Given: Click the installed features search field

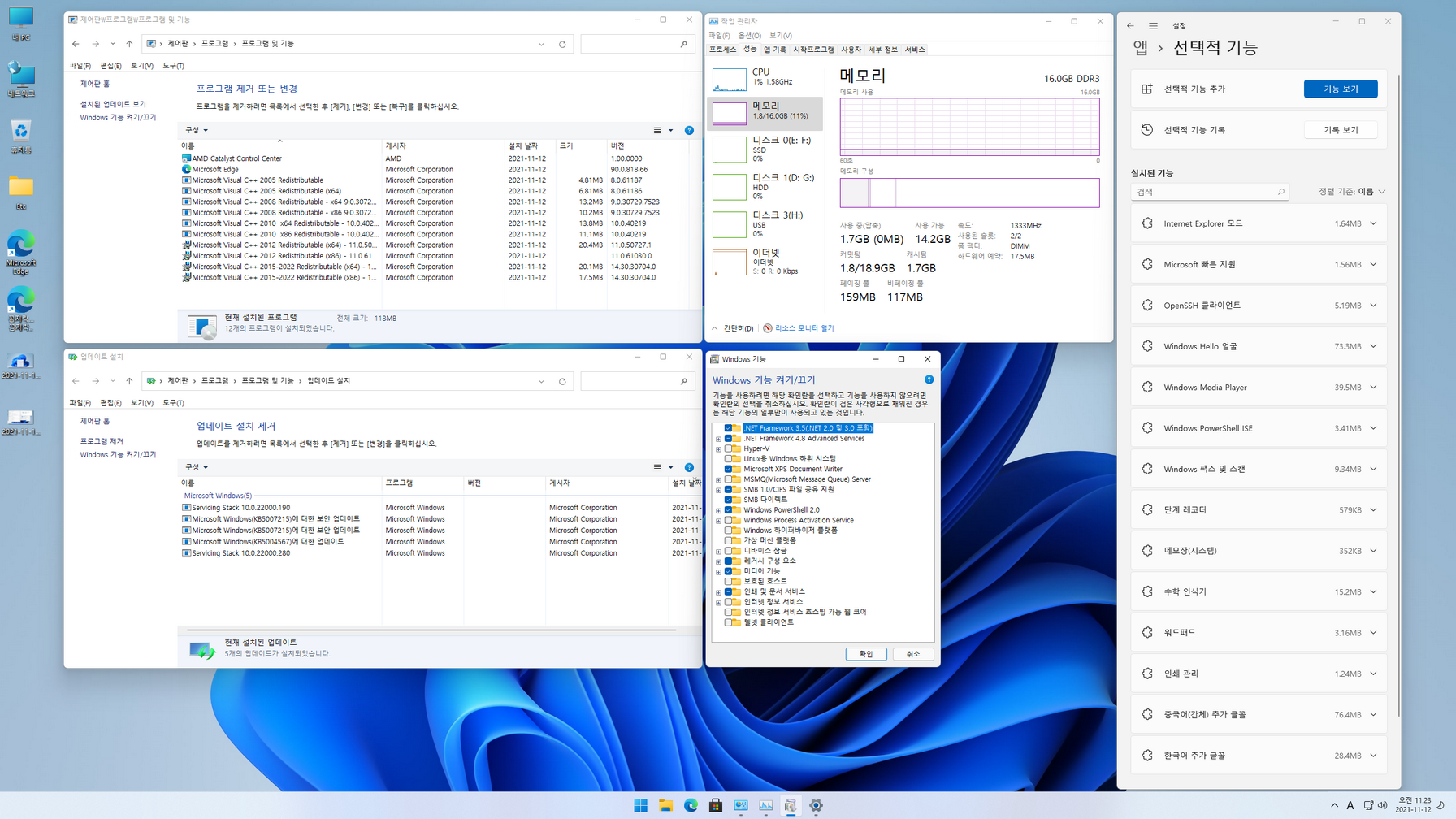Looking at the screenshot, I should coord(1209,192).
